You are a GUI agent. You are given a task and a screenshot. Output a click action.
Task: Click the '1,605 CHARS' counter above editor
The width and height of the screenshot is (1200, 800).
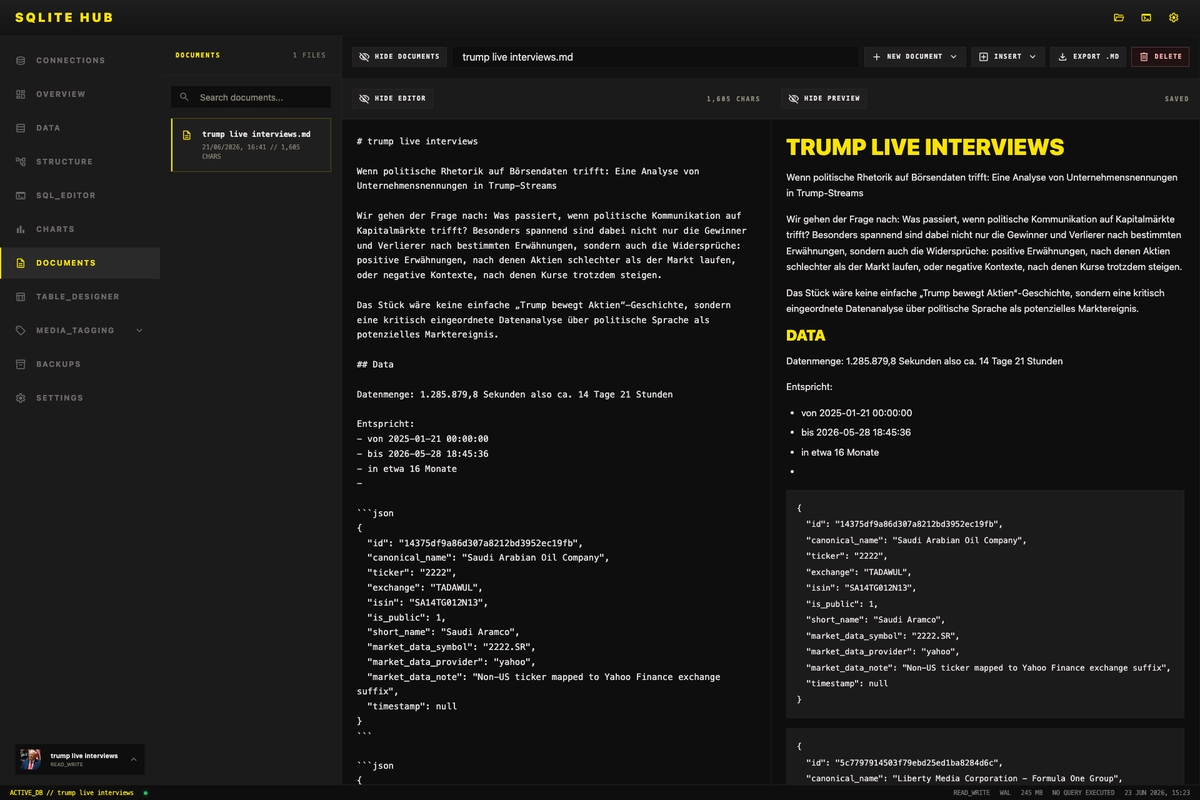(x=733, y=99)
